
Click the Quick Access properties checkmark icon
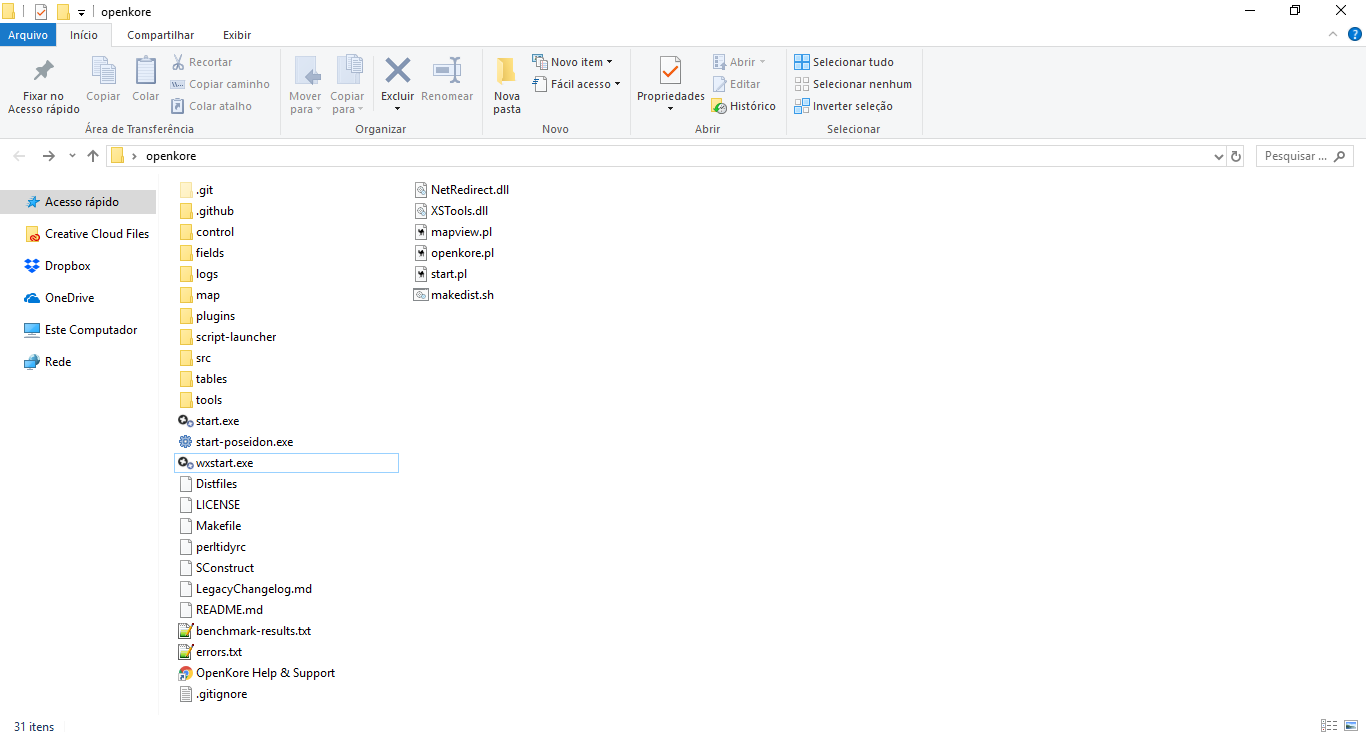point(41,12)
